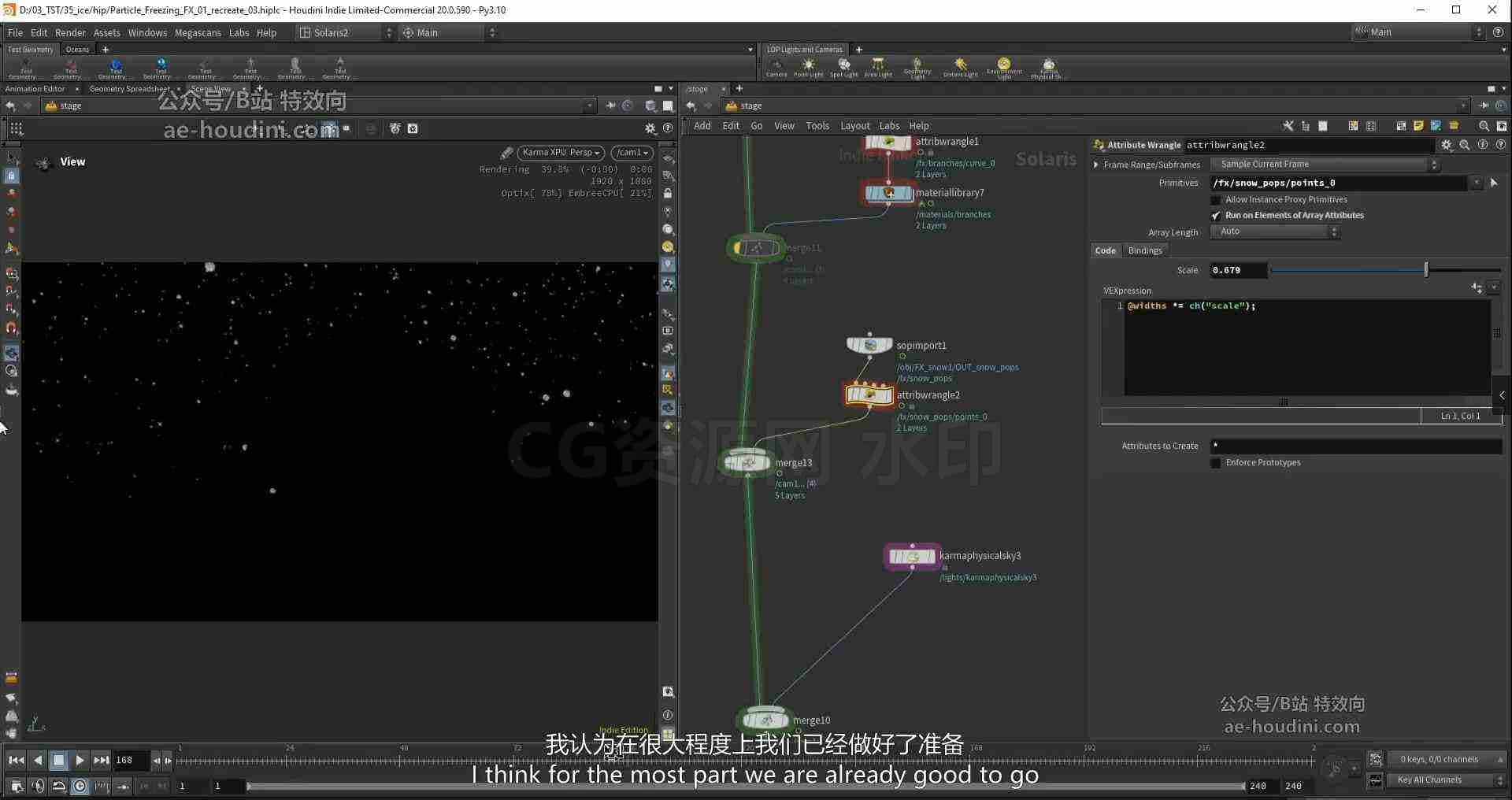The image size is (1512, 800).
Task: Add a Distant Light from shelf
Action: coord(960,68)
